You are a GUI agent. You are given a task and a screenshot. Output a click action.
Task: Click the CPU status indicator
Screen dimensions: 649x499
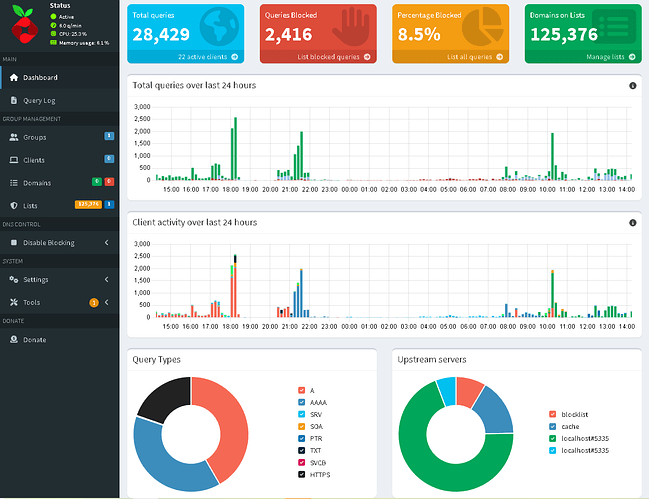[53, 34]
